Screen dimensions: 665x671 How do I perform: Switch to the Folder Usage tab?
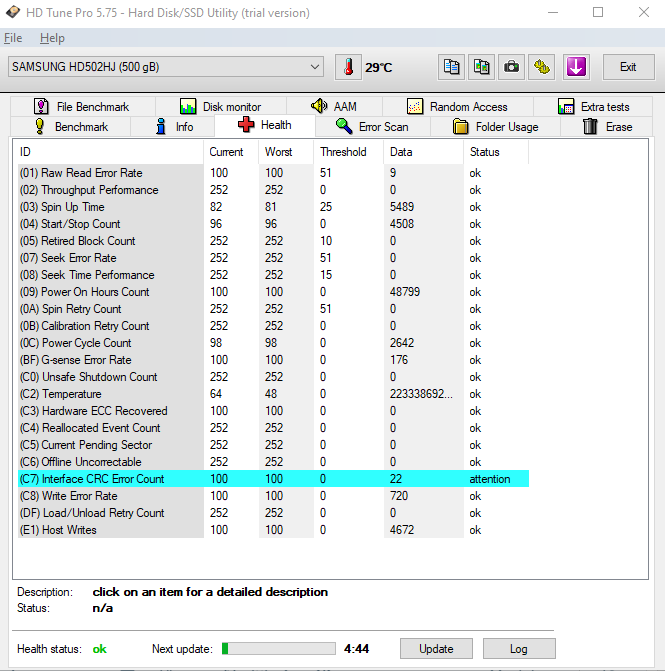495,127
